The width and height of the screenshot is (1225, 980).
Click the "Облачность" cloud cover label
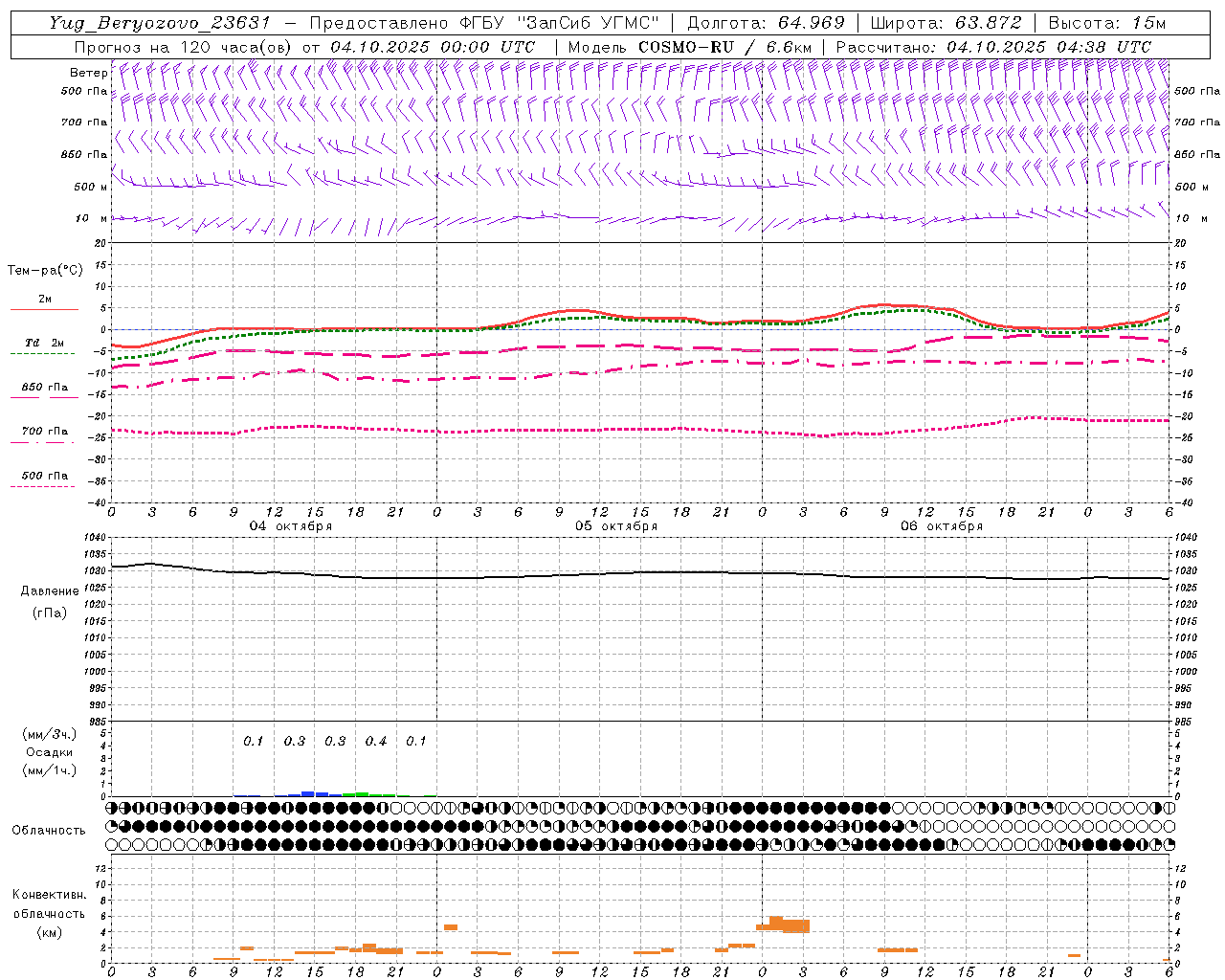49,831
